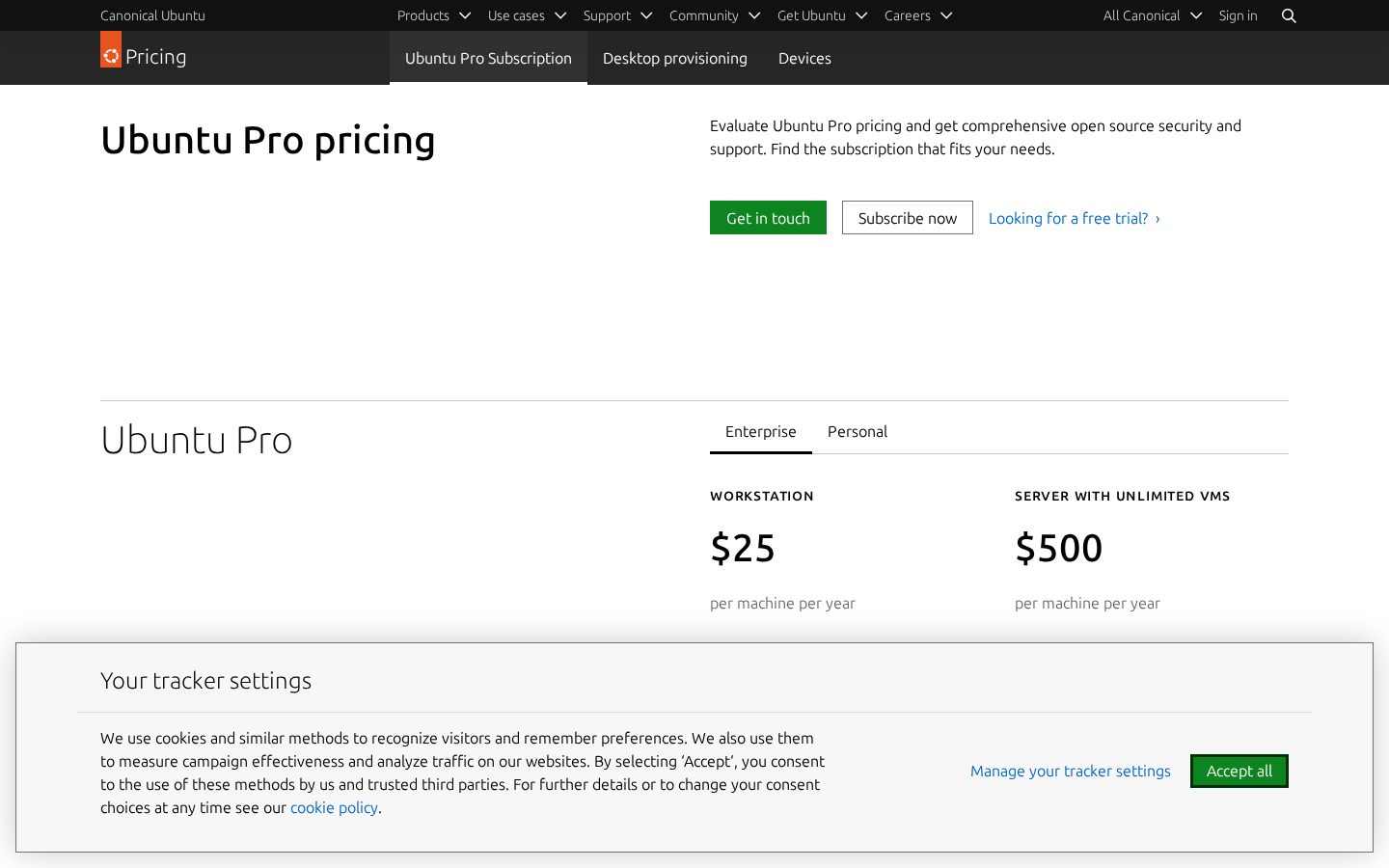Open Manage your tracker settings

[1071, 771]
